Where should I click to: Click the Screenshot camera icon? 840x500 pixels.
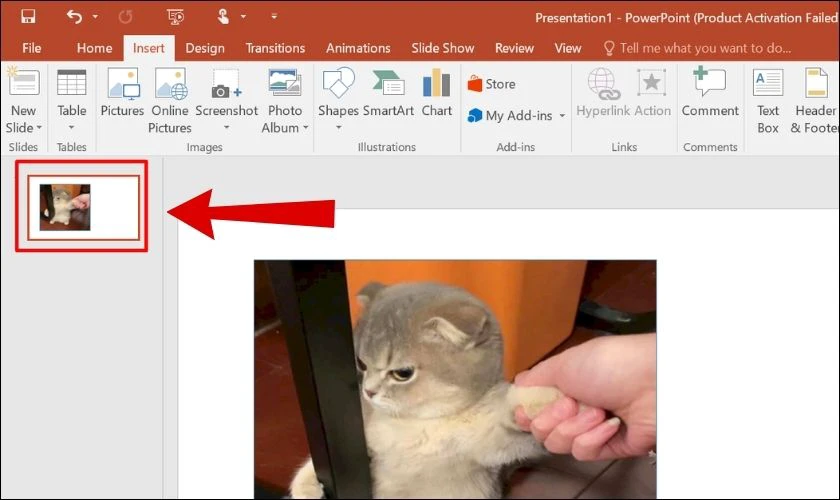tap(226, 84)
